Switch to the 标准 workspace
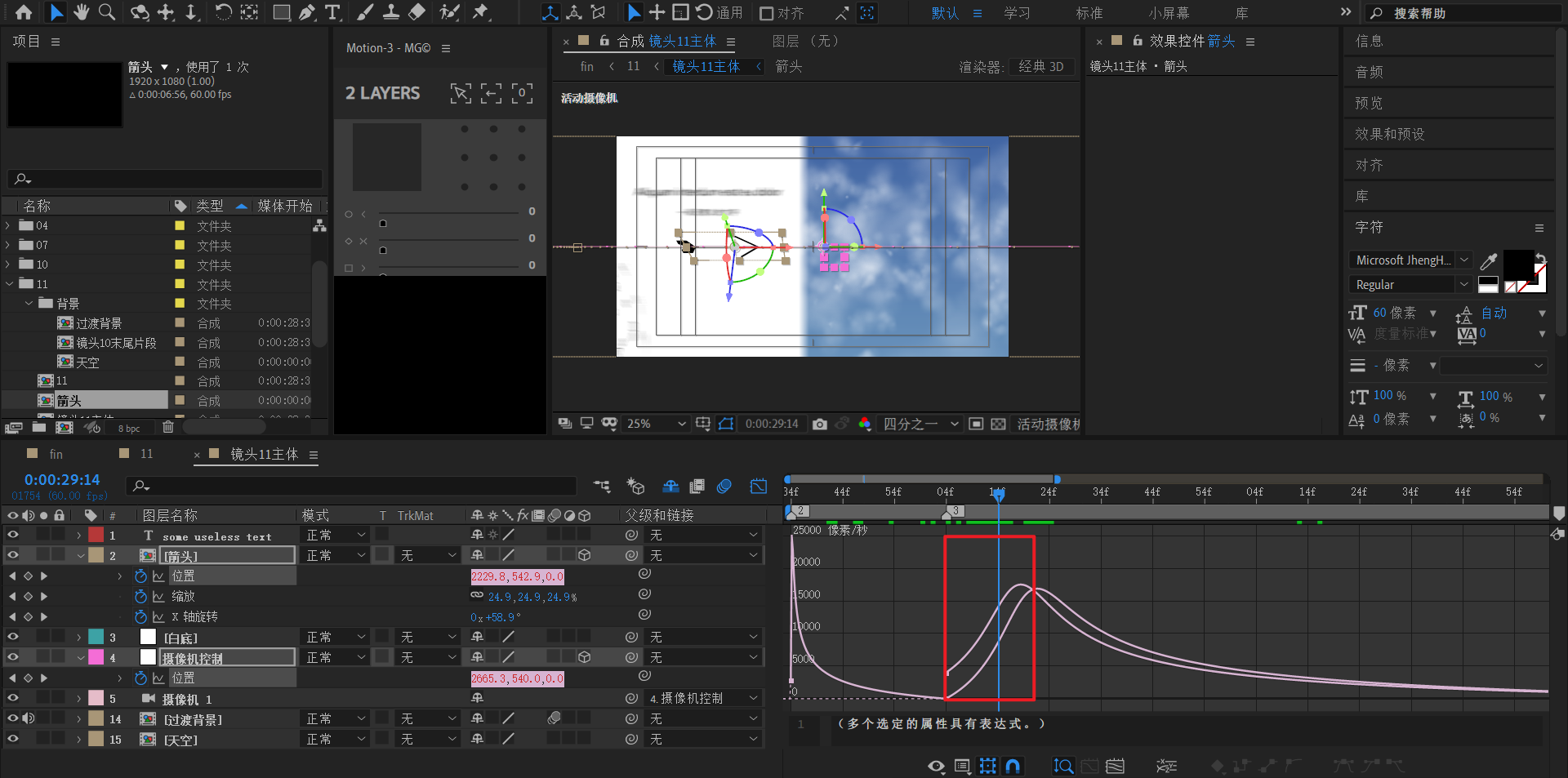The height and width of the screenshot is (778, 1568). (1089, 13)
